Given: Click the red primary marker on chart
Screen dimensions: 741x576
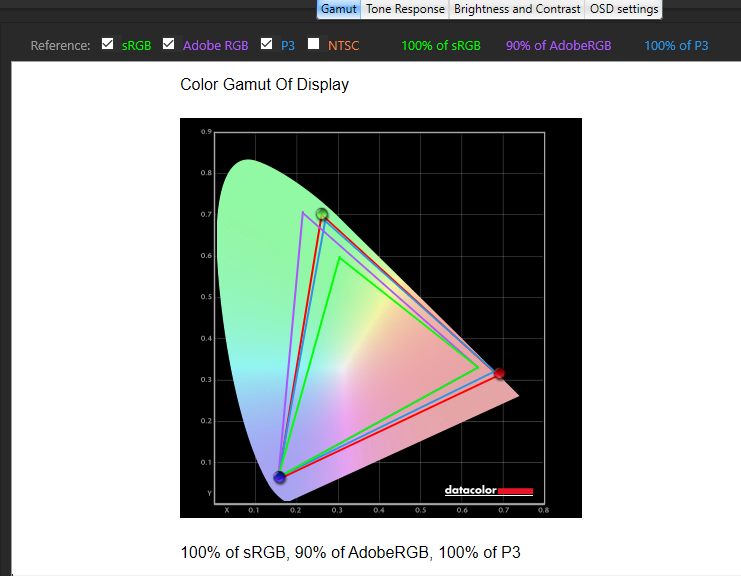Looking at the screenshot, I should [x=499, y=374].
